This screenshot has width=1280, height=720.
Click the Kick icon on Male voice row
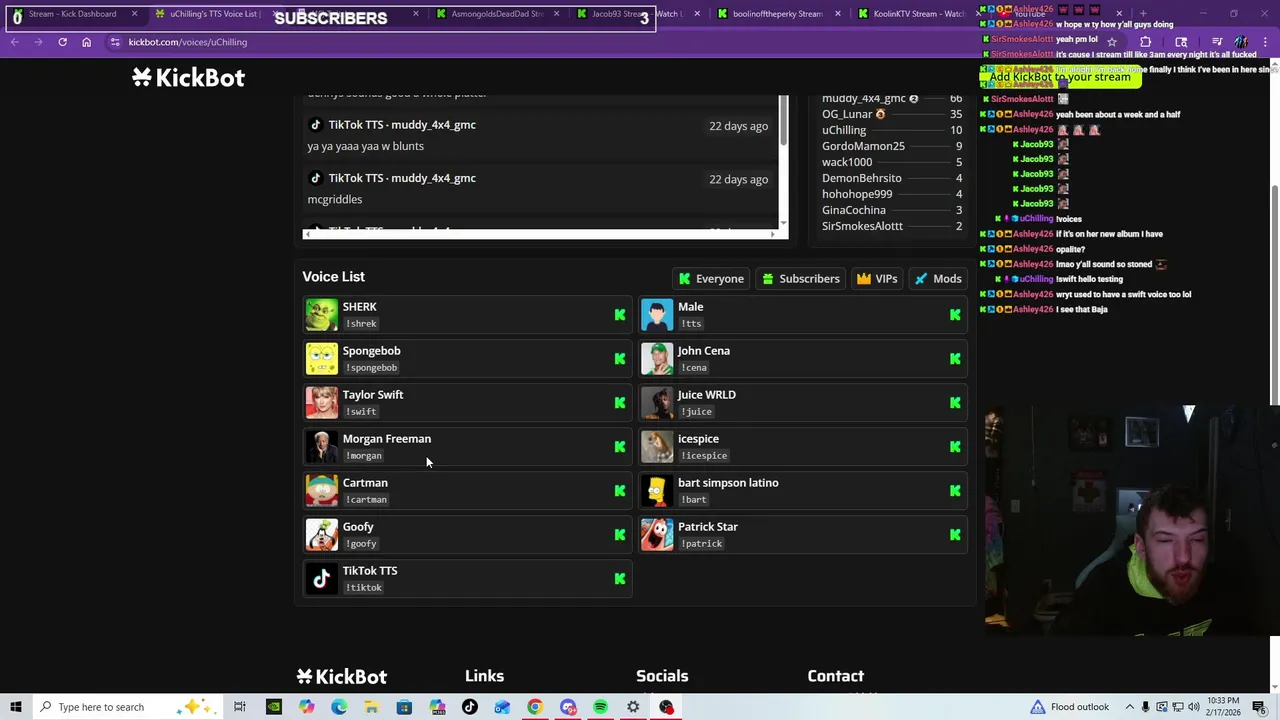[x=955, y=315]
